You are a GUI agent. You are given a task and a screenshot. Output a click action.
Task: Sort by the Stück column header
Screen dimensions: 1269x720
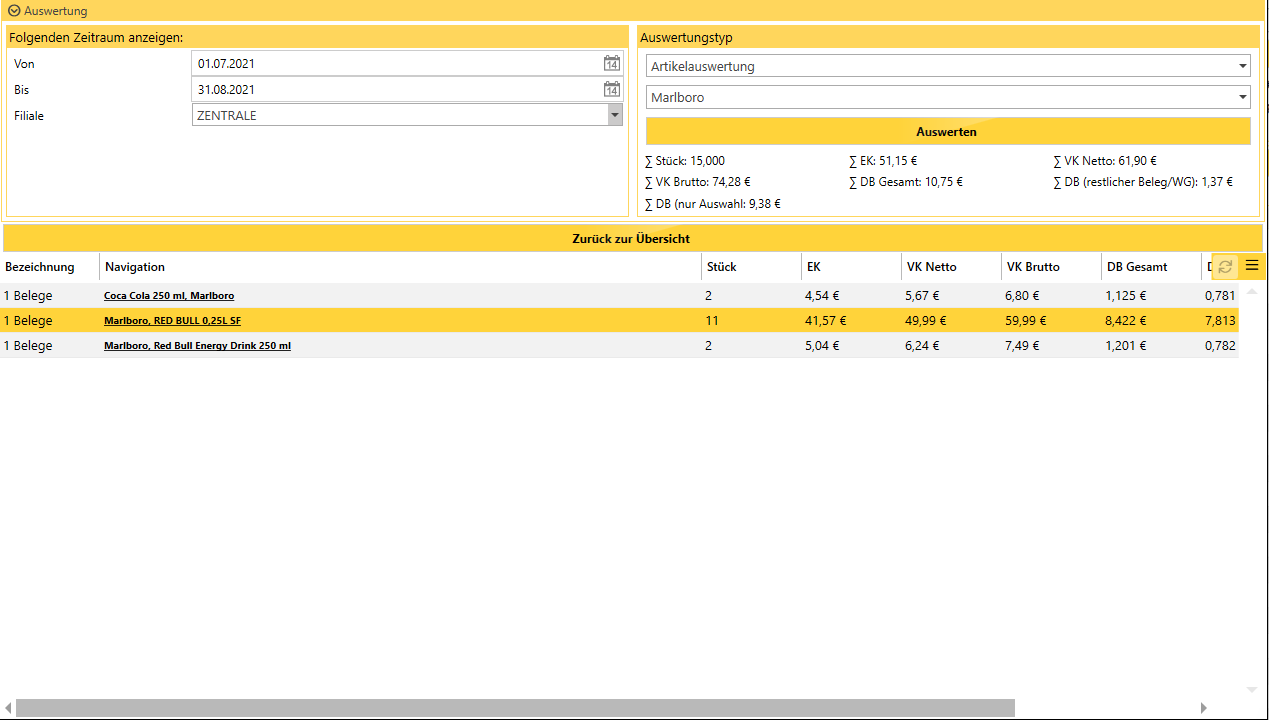[752, 267]
